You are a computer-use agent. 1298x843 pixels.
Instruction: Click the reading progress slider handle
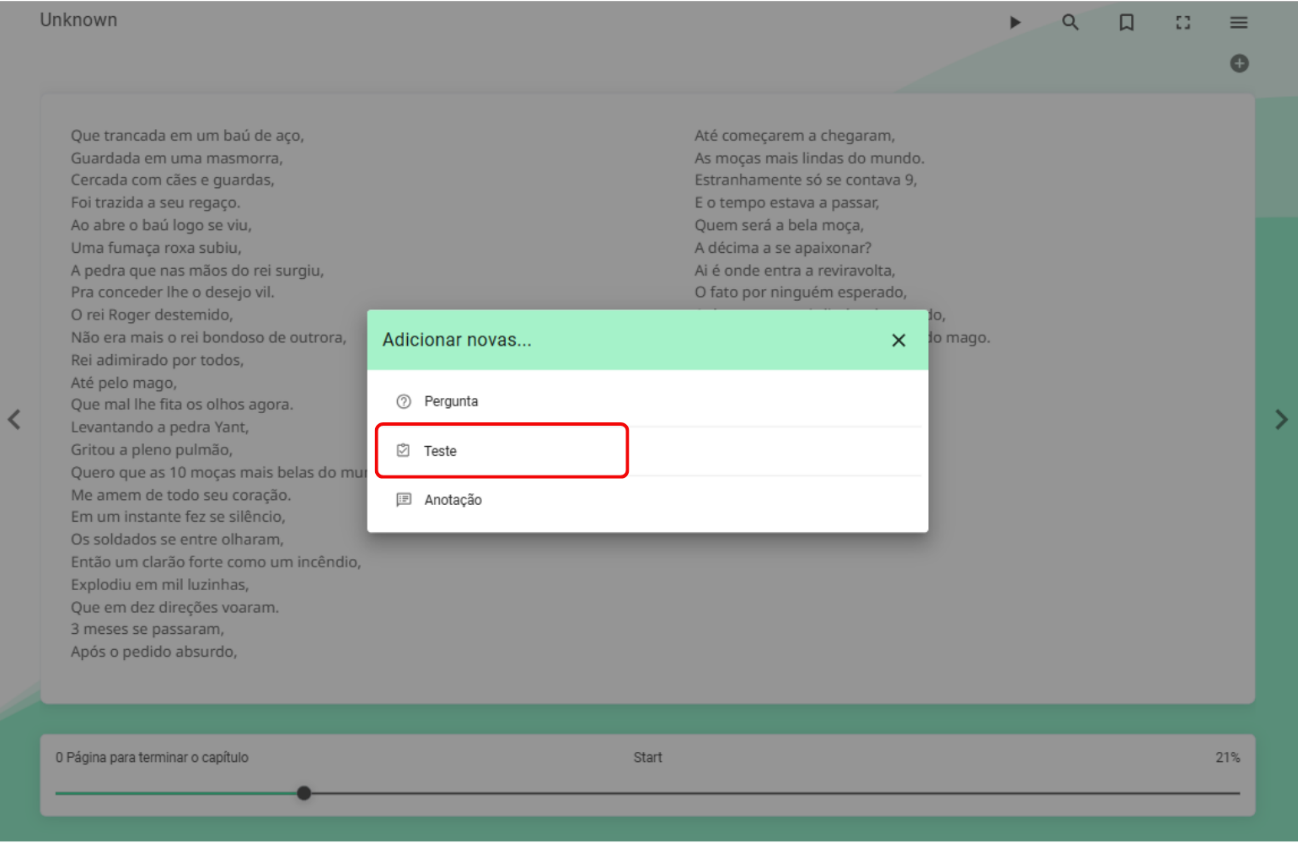pyautogui.click(x=304, y=793)
